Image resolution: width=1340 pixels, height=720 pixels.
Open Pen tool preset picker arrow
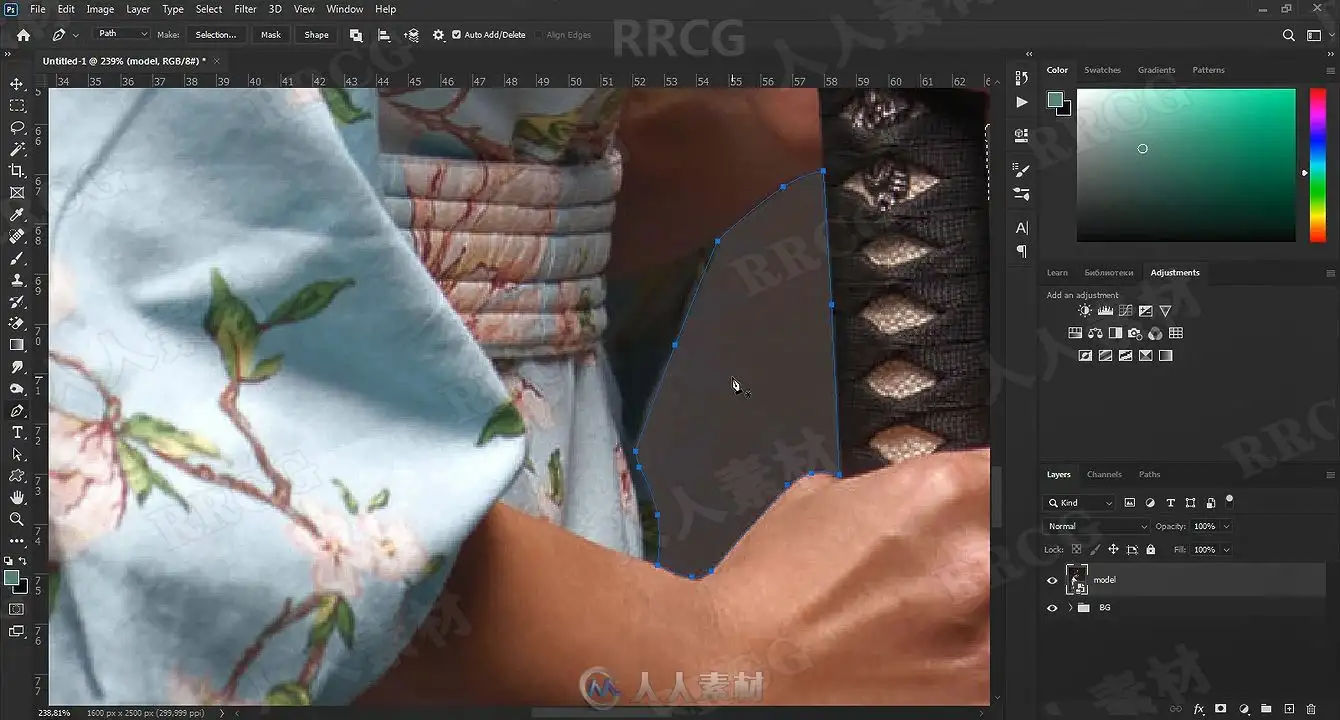click(76, 35)
